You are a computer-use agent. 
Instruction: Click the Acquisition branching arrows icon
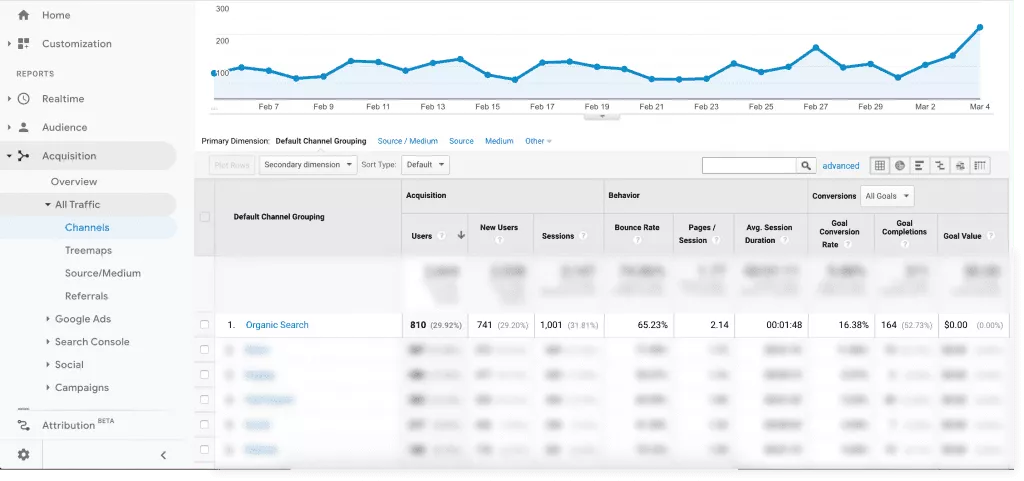pyautogui.click(x=24, y=156)
